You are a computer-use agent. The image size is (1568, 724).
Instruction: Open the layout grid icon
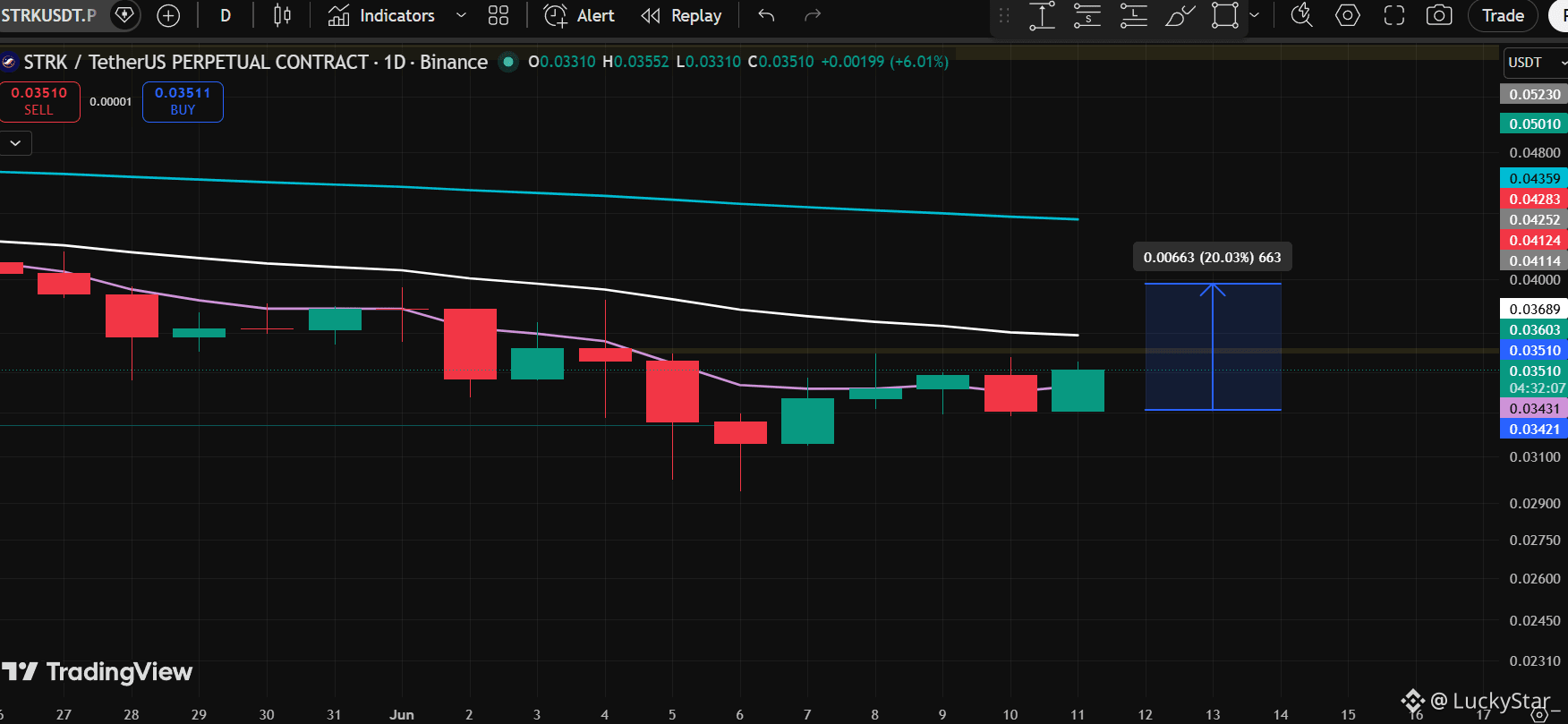(499, 15)
